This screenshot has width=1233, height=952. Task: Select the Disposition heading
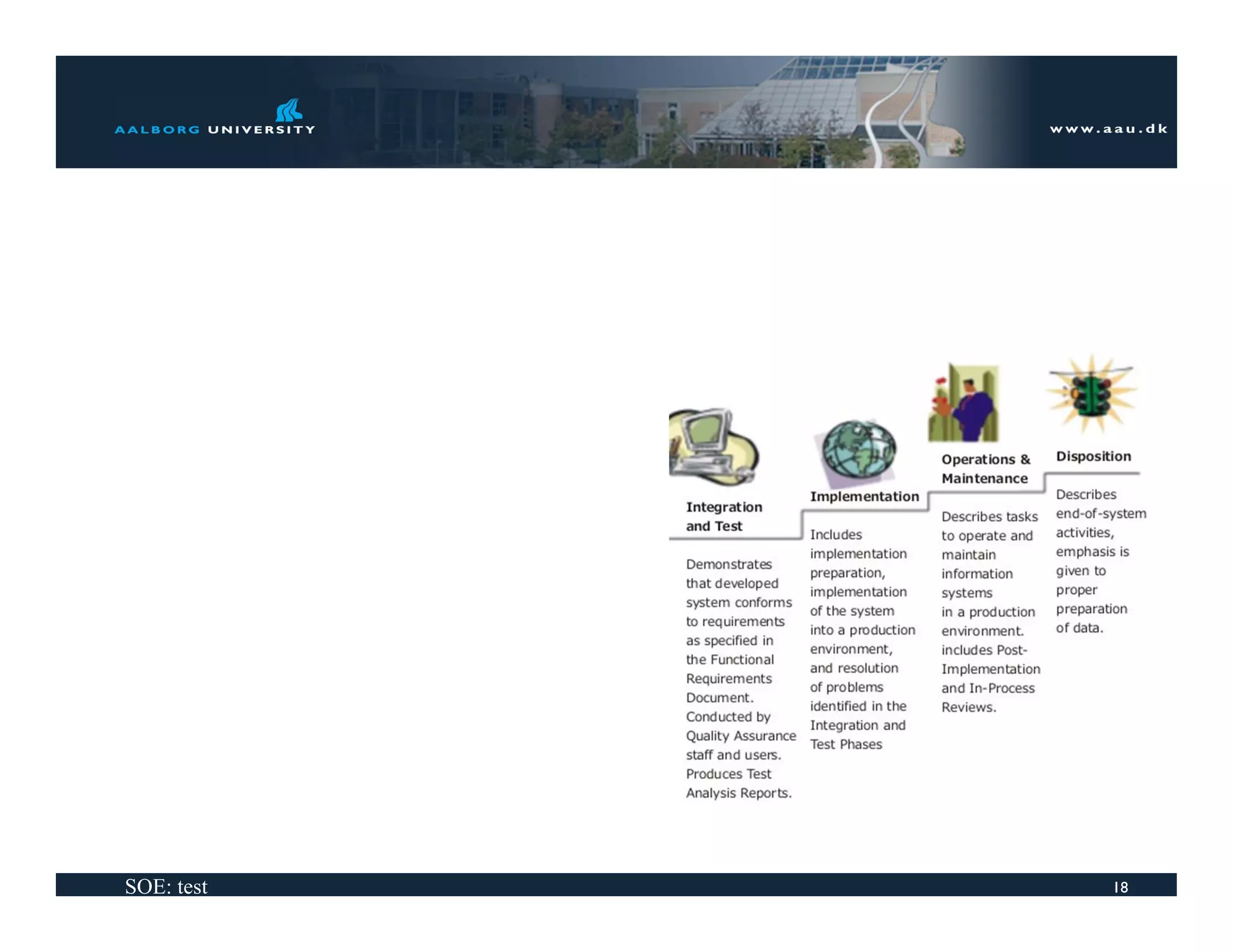pos(1093,456)
